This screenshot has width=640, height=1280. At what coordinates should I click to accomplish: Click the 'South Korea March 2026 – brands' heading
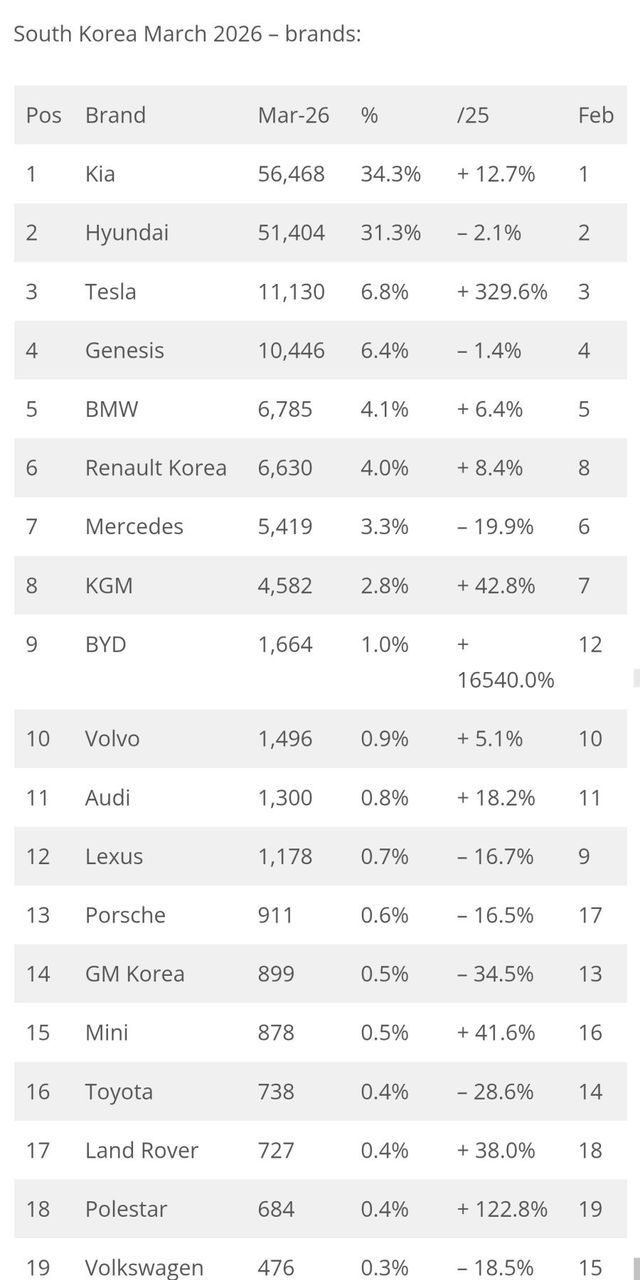[x=187, y=34]
